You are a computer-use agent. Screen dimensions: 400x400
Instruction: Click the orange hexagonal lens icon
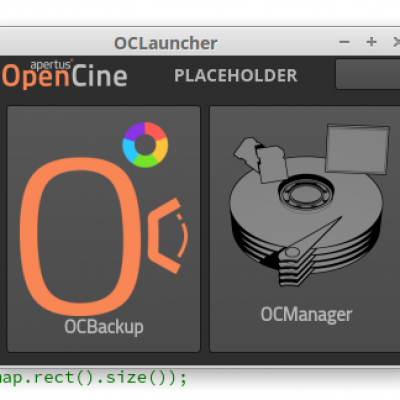tap(168, 236)
